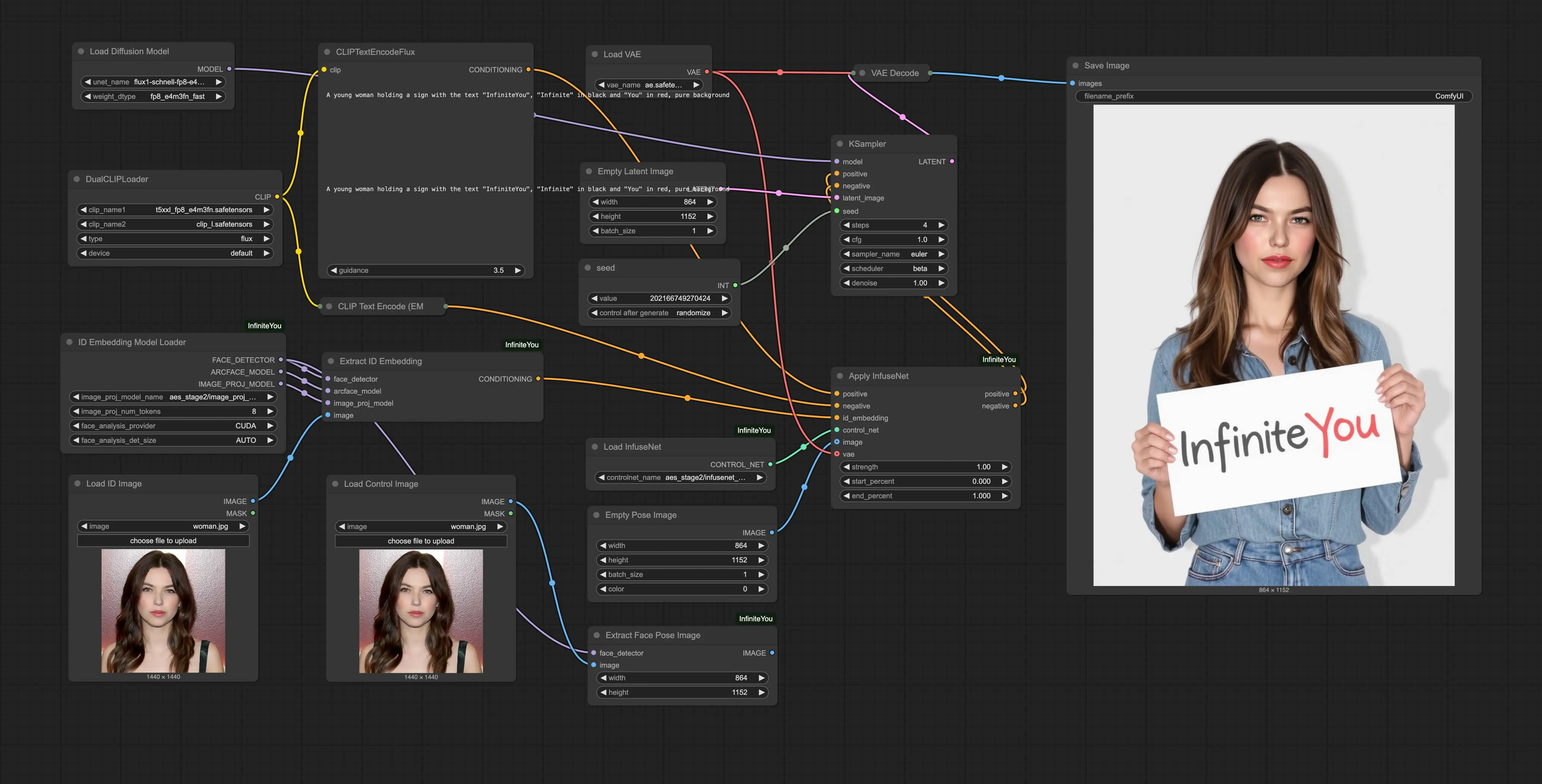Increase steps value with right arrow
This screenshot has width=1542, height=784.
[941, 225]
